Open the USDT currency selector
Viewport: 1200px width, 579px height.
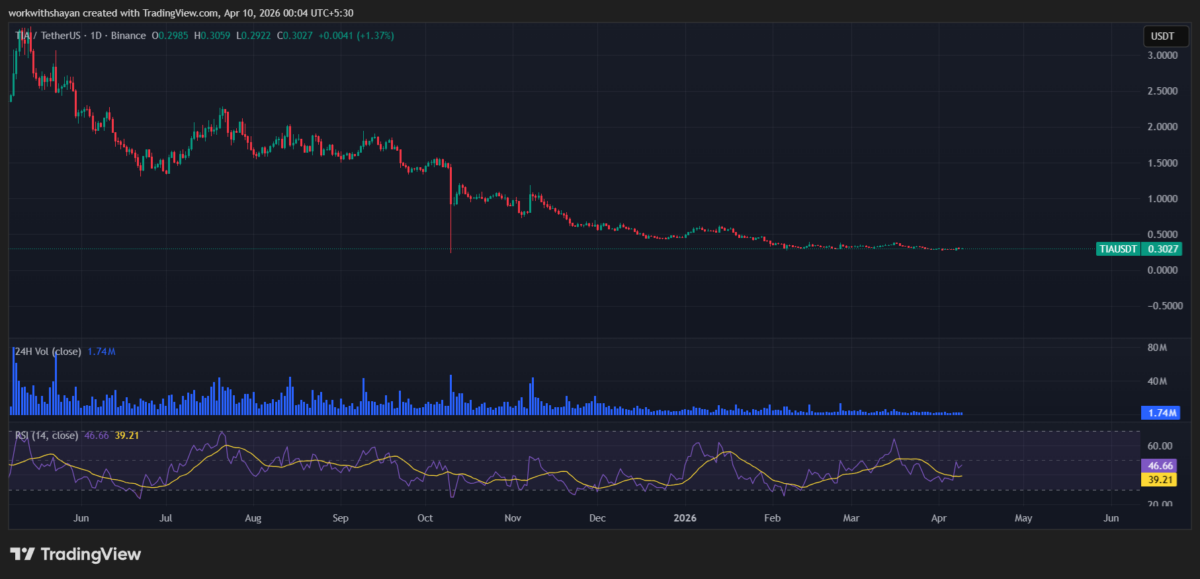pos(1162,36)
